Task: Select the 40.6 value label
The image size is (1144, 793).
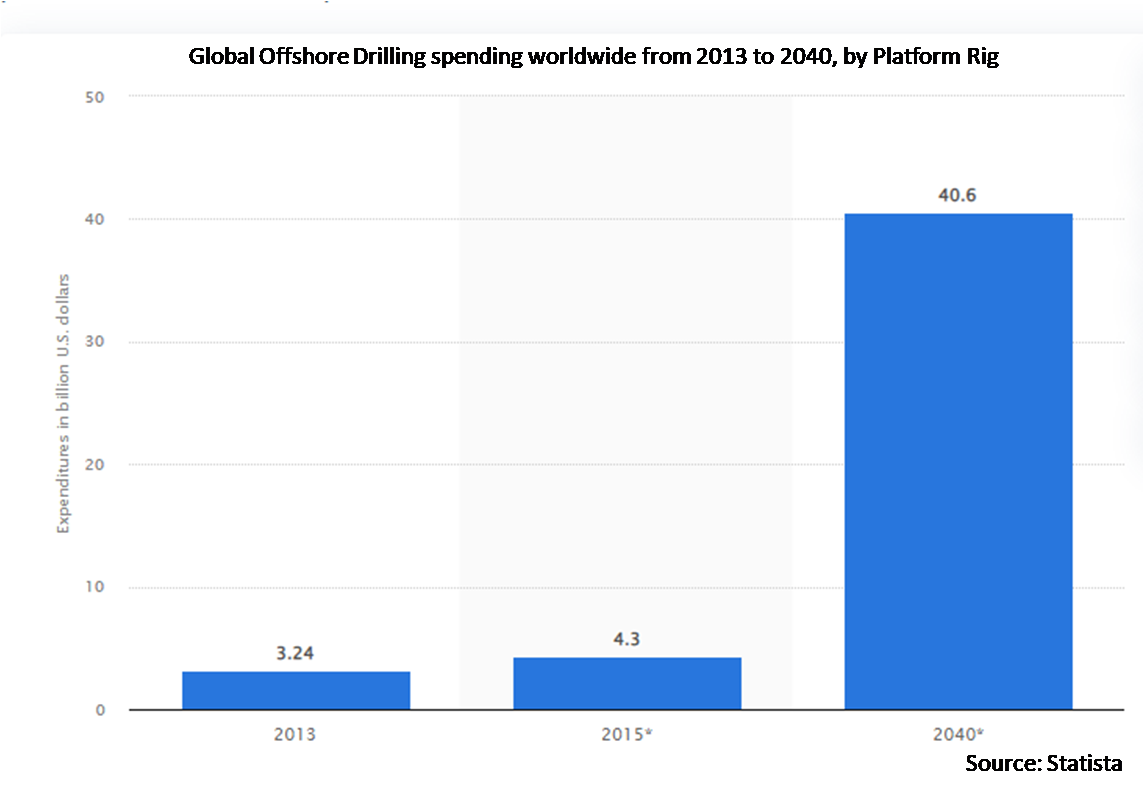Action: pos(958,196)
